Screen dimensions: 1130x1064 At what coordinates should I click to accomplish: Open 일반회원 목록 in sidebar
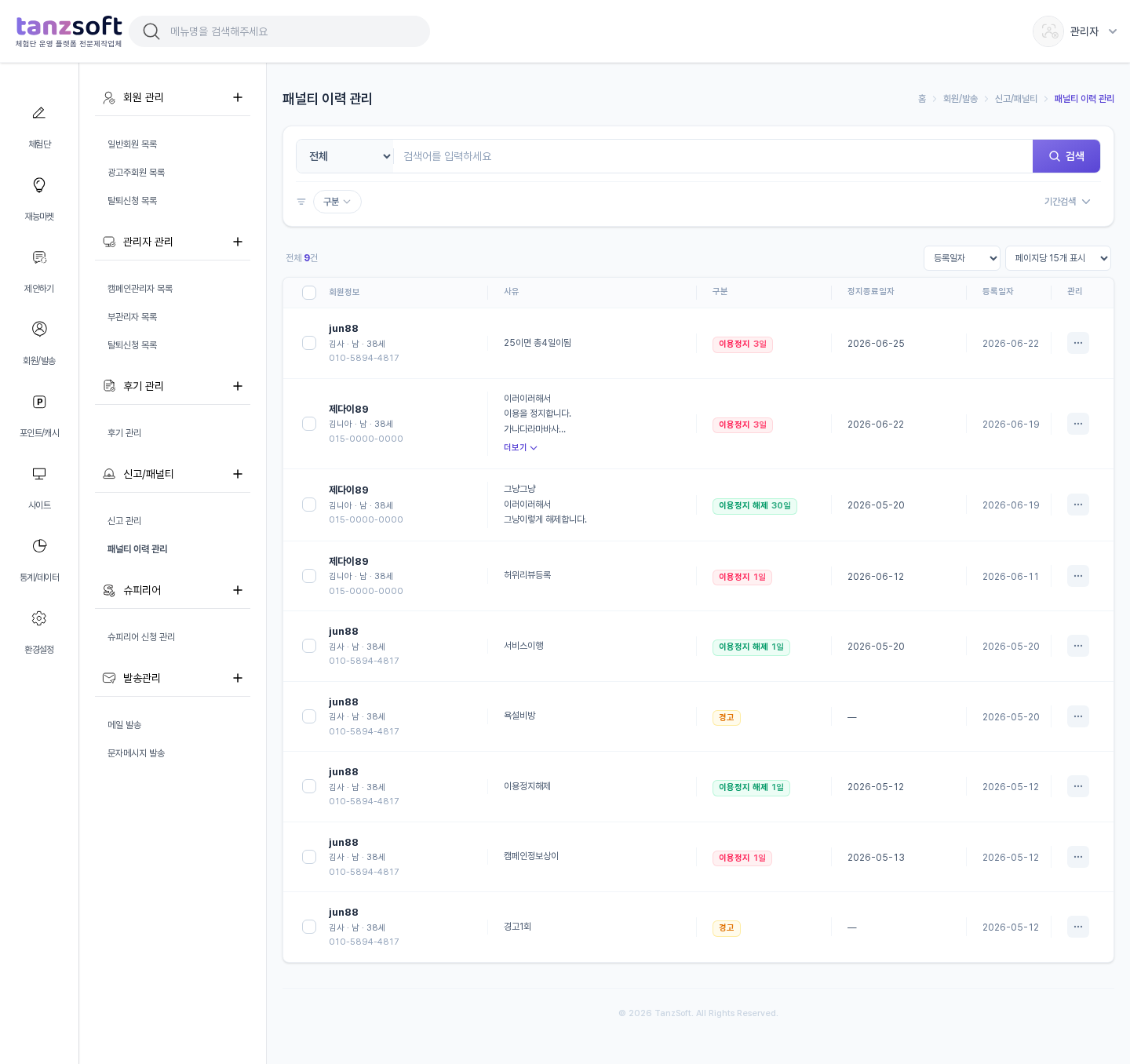pos(133,144)
